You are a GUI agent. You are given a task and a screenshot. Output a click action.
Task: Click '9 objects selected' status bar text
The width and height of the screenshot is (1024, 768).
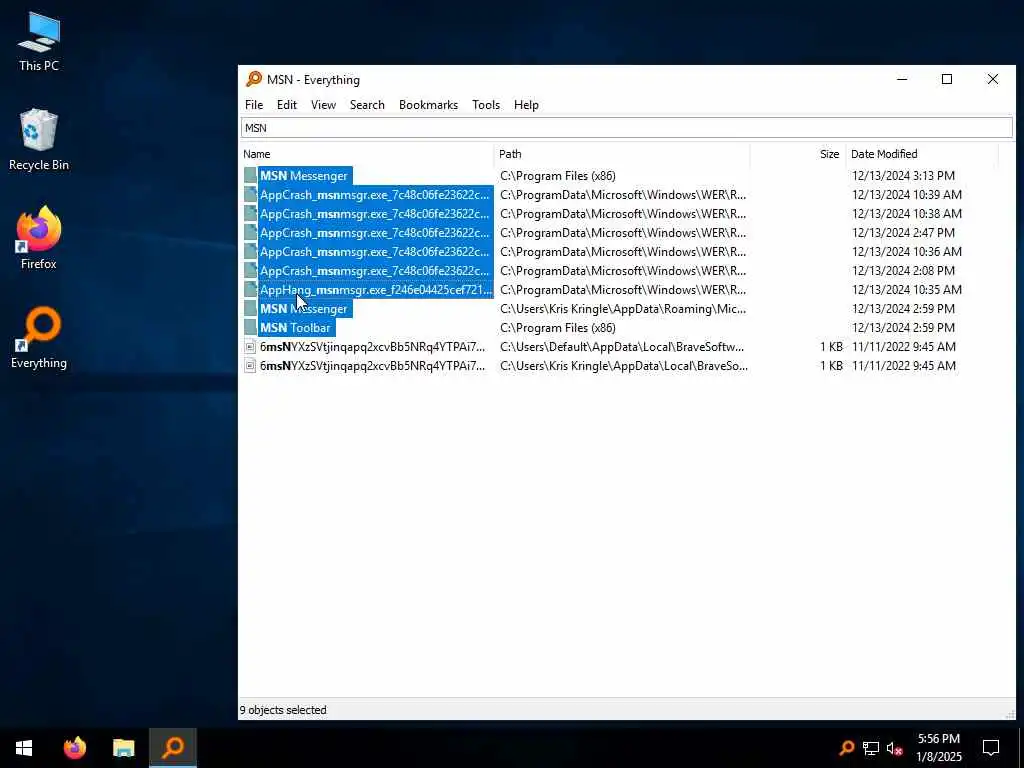[283, 710]
